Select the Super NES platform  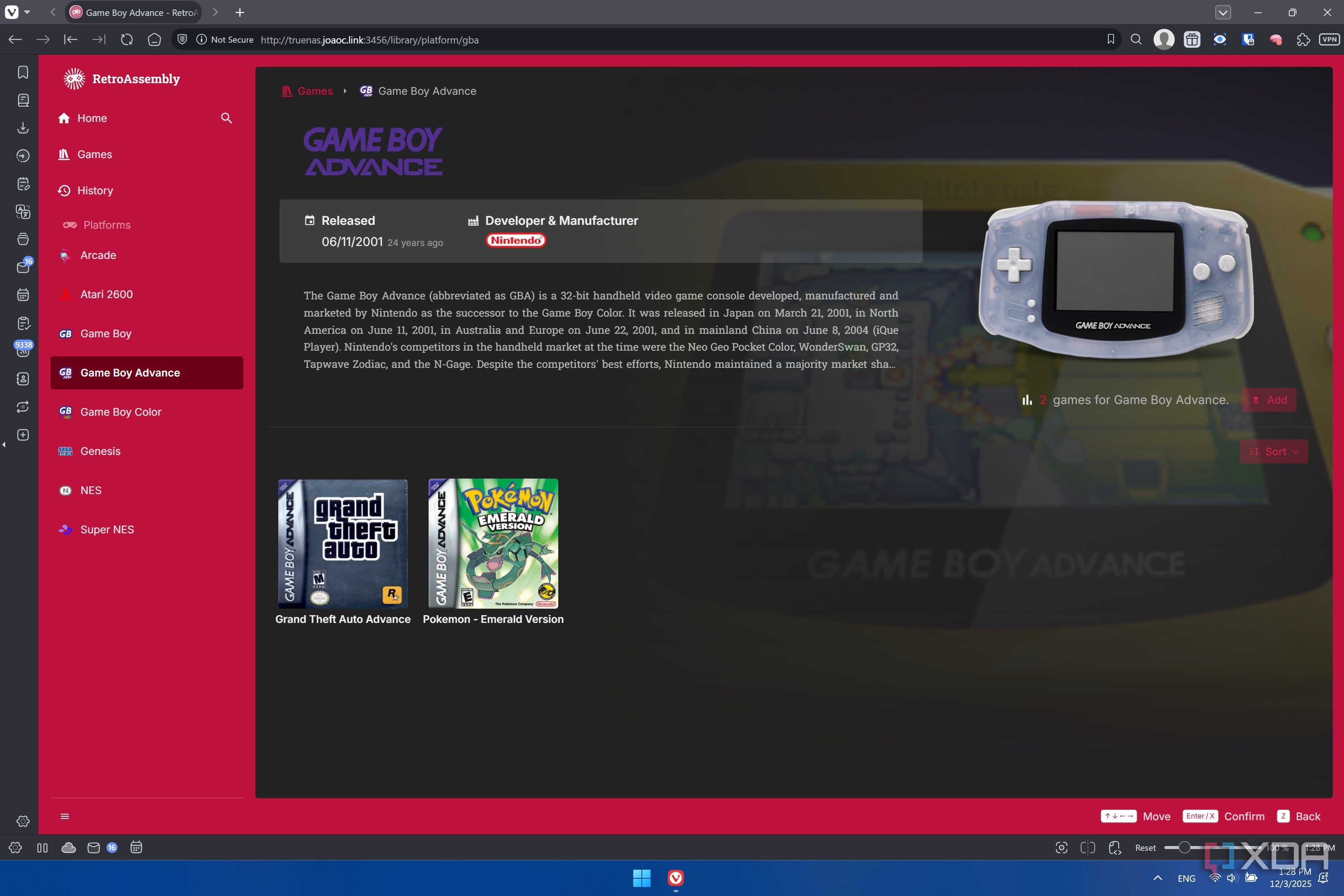pyautogui.click(x=147, y=530)
